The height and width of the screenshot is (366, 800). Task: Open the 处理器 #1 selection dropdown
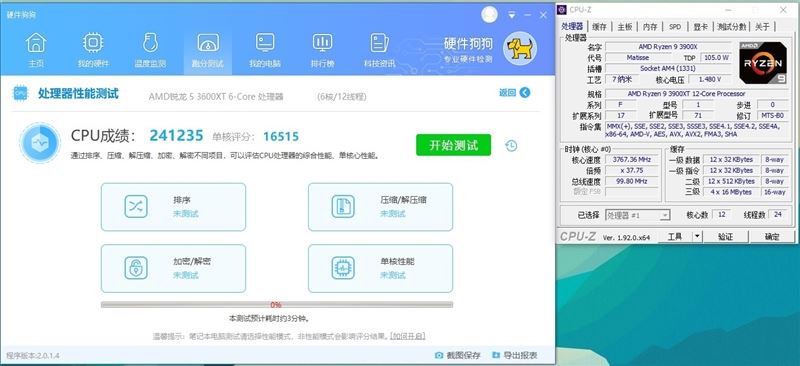(x=637, y=215)
